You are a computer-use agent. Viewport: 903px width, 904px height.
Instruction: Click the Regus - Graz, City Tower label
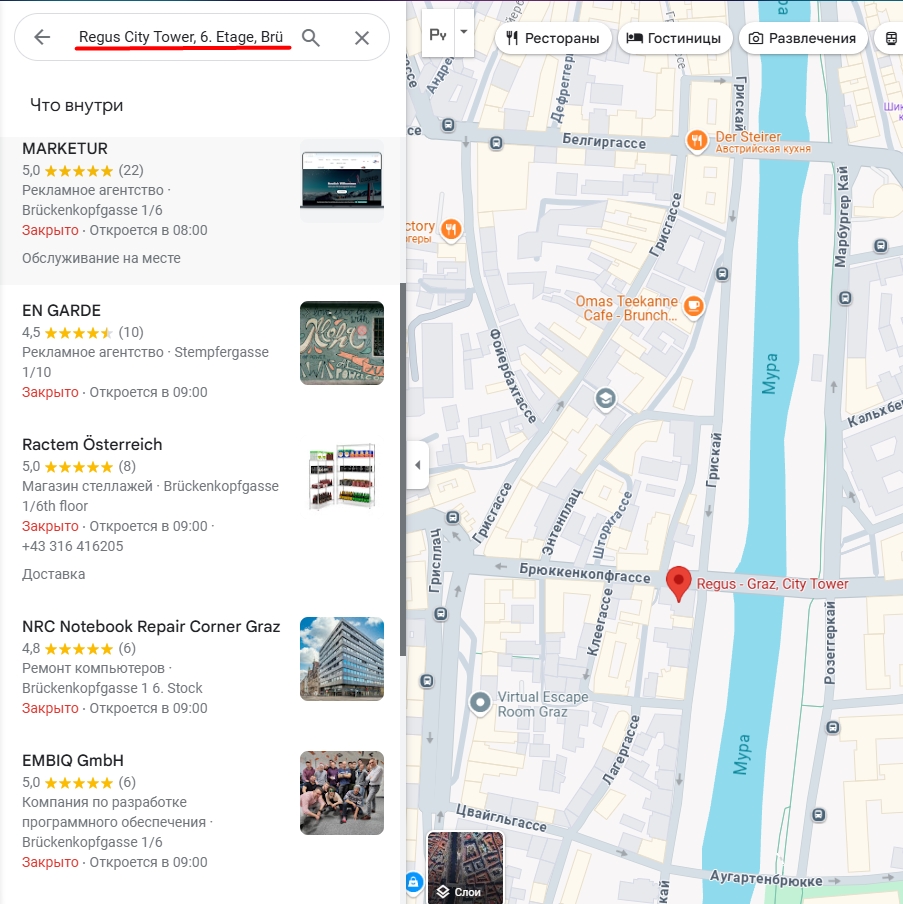pyautogui.click(x=773, y=584)
